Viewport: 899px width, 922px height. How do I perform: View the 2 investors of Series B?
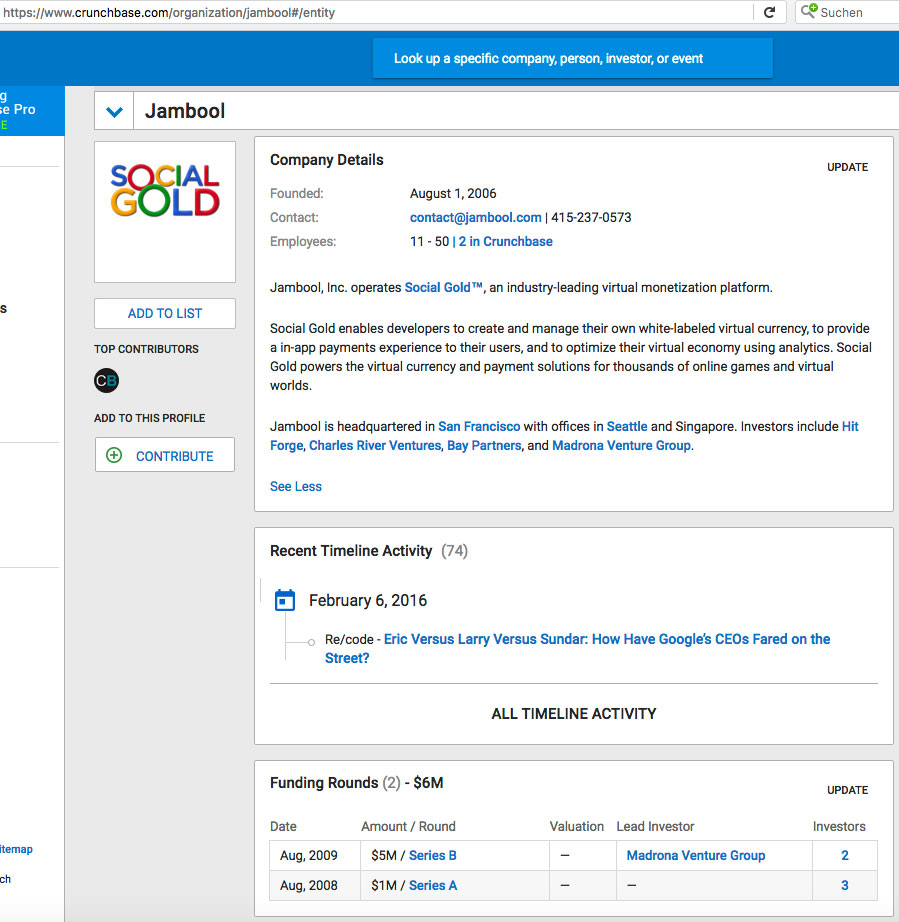coord(845,856)
